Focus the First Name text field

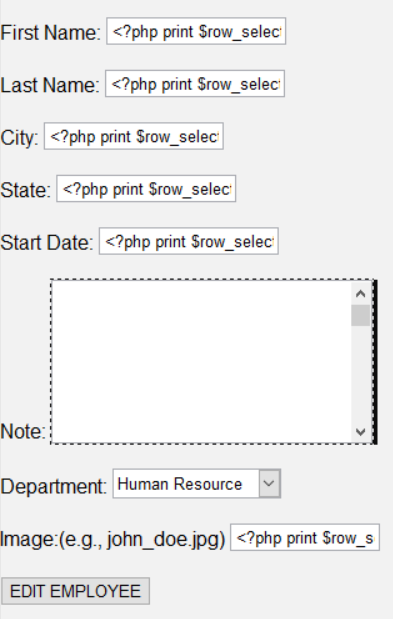click(x=196, y=31)
